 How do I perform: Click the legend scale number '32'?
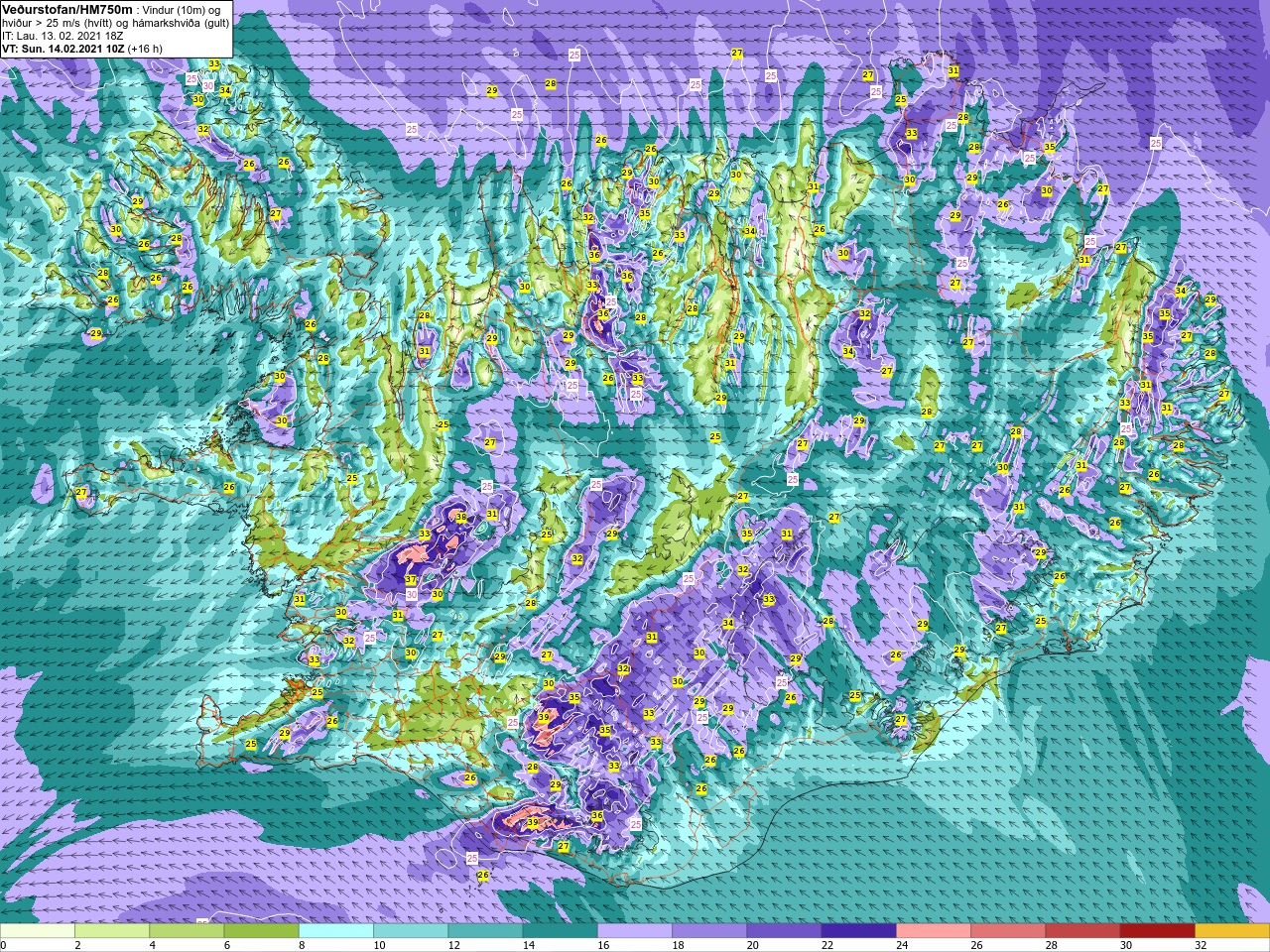pos(1201,945)
